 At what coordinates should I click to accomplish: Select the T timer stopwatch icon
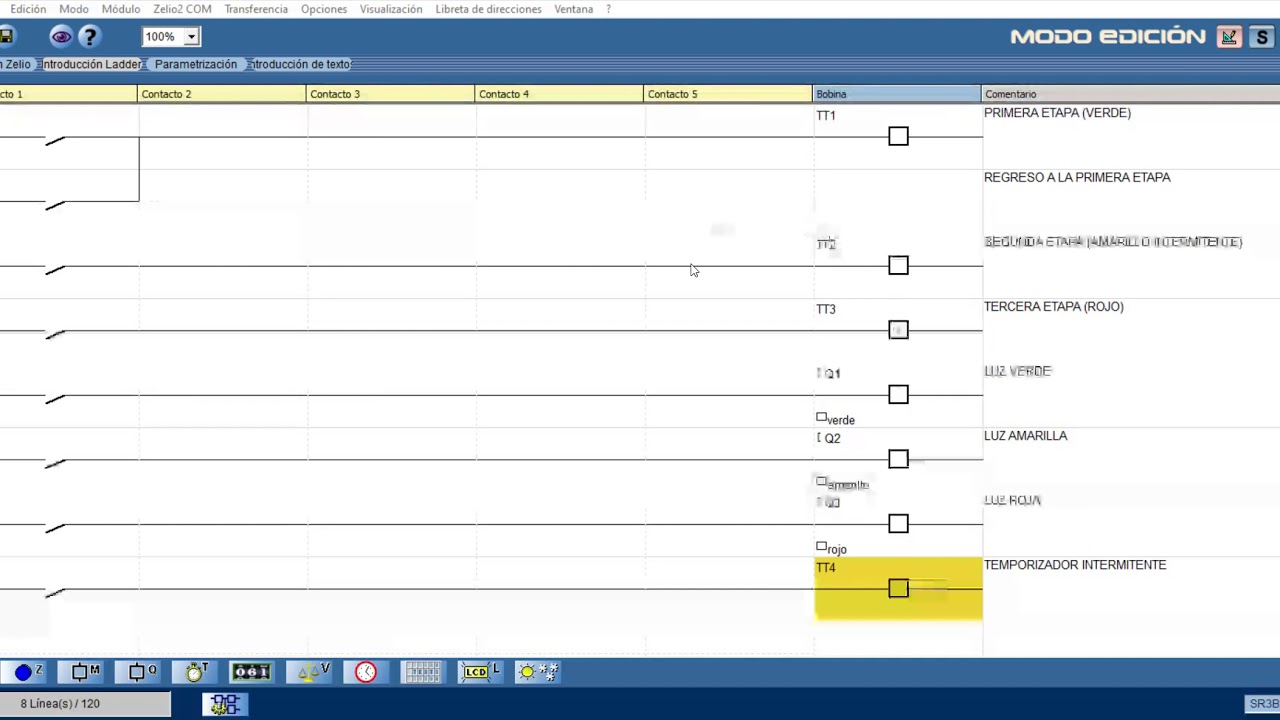[x=196, y=671]
